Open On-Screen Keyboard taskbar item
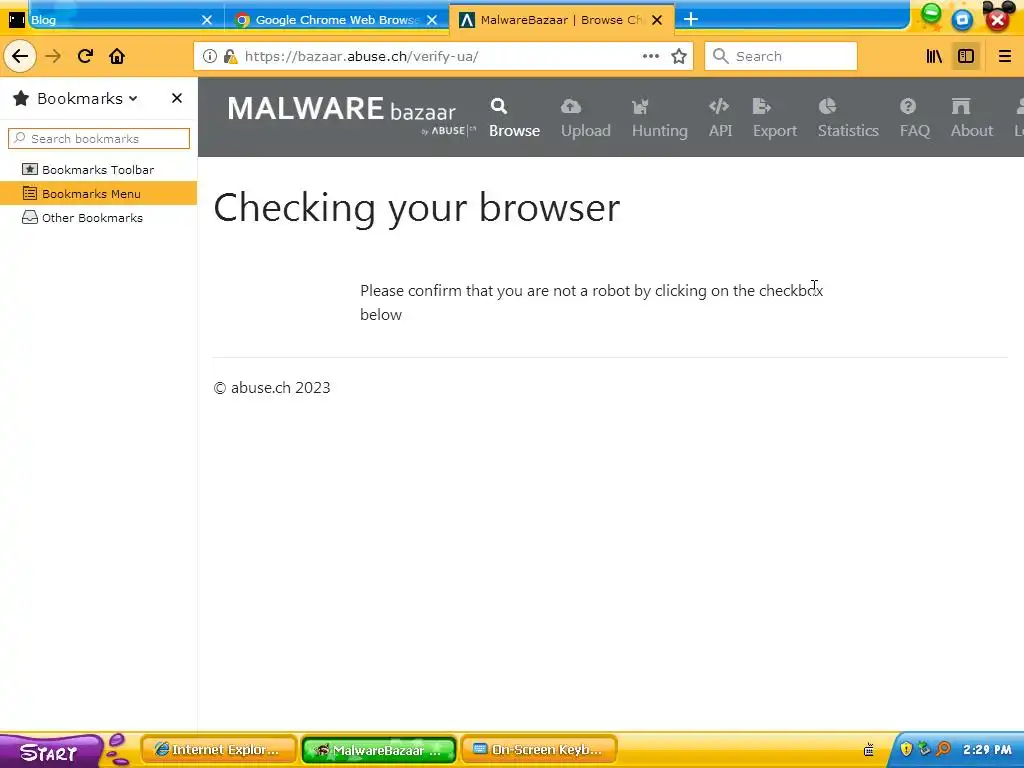The width and height of the screenshot is (1024, 768). [539, 750]
